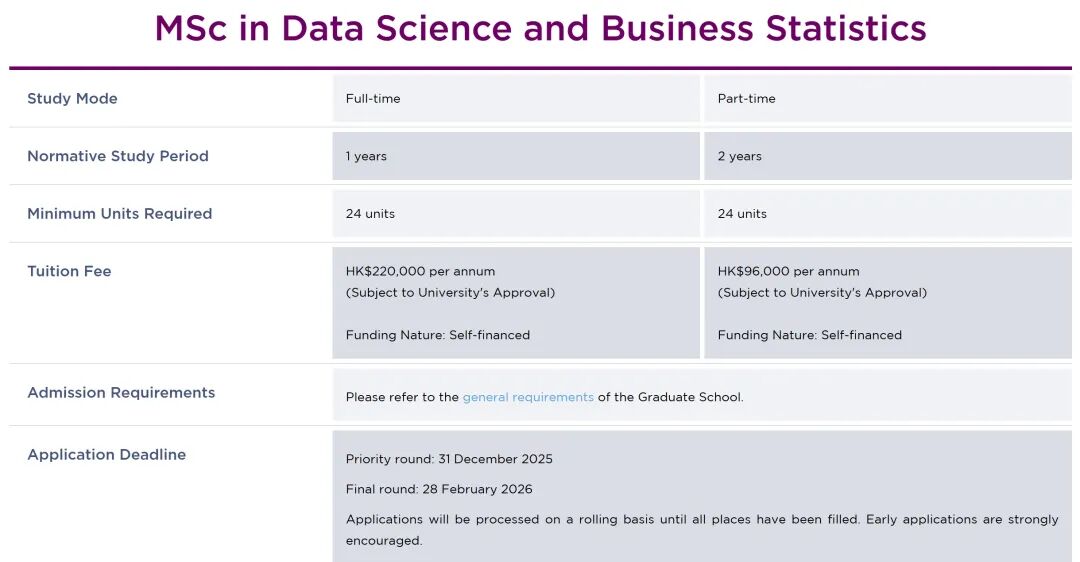Screen dimensions: 1080x562
Task: Open the general requirements link
Action: click(x=528, y=397)
